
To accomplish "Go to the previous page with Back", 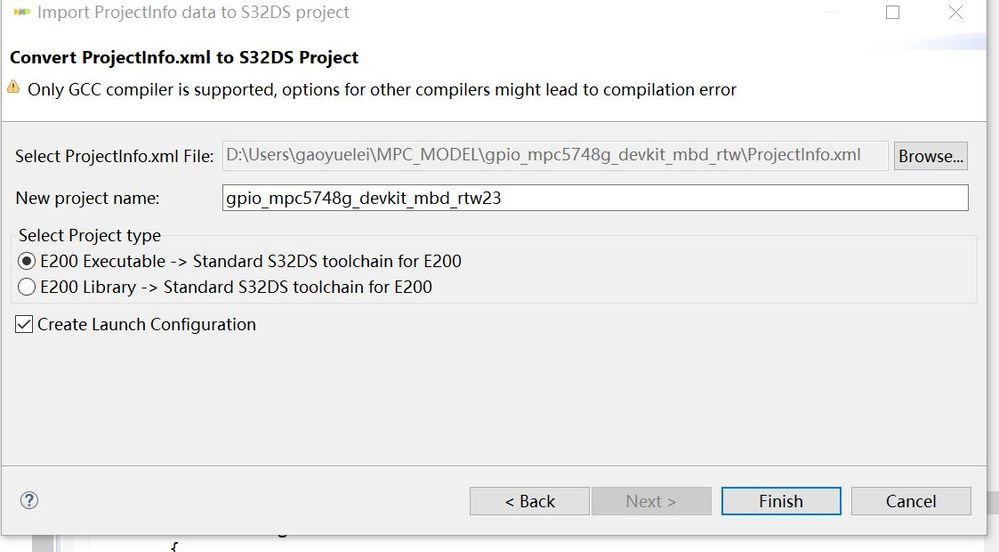I will (530, 501).
